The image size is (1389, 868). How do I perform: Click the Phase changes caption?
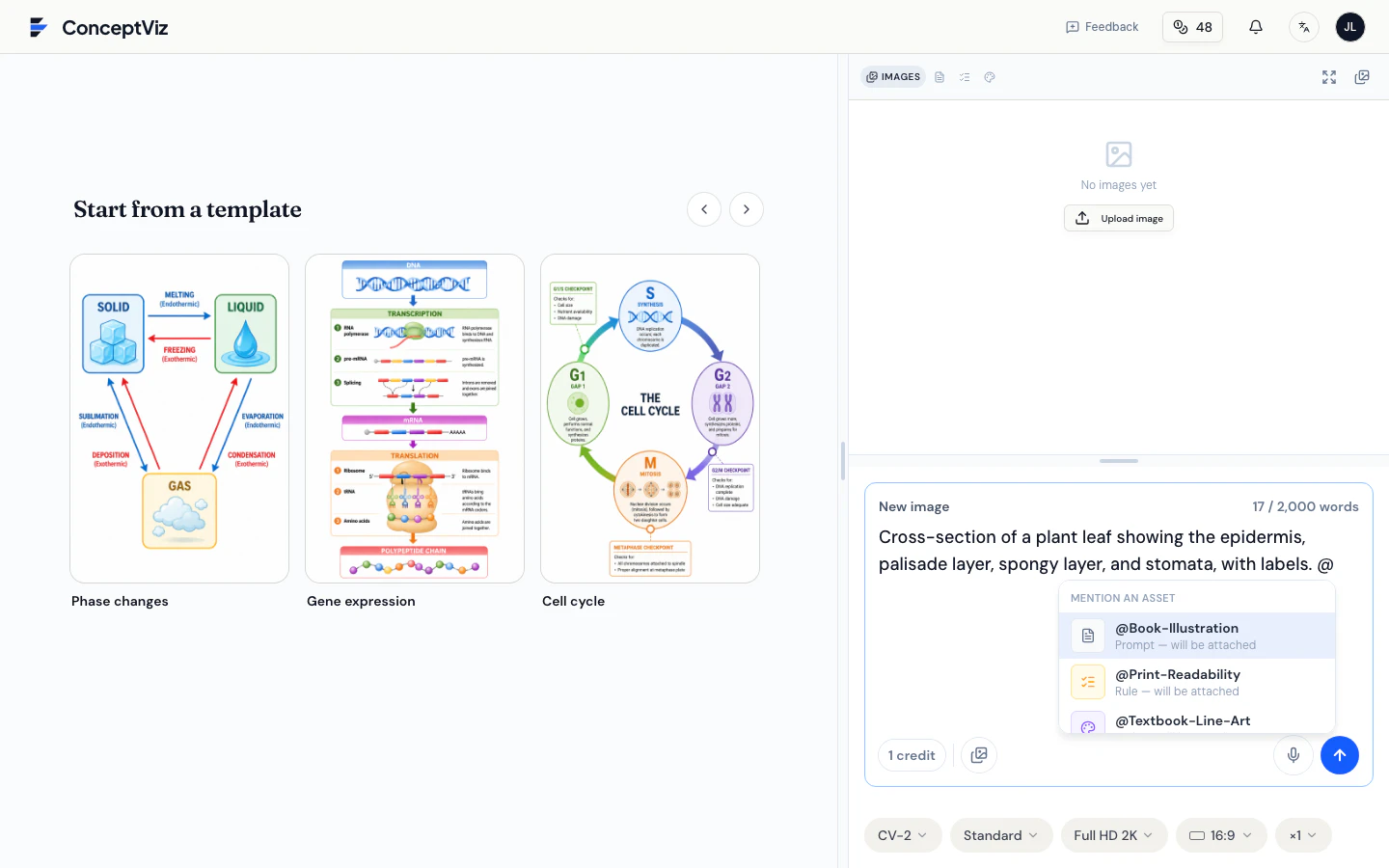pos(120,601)
